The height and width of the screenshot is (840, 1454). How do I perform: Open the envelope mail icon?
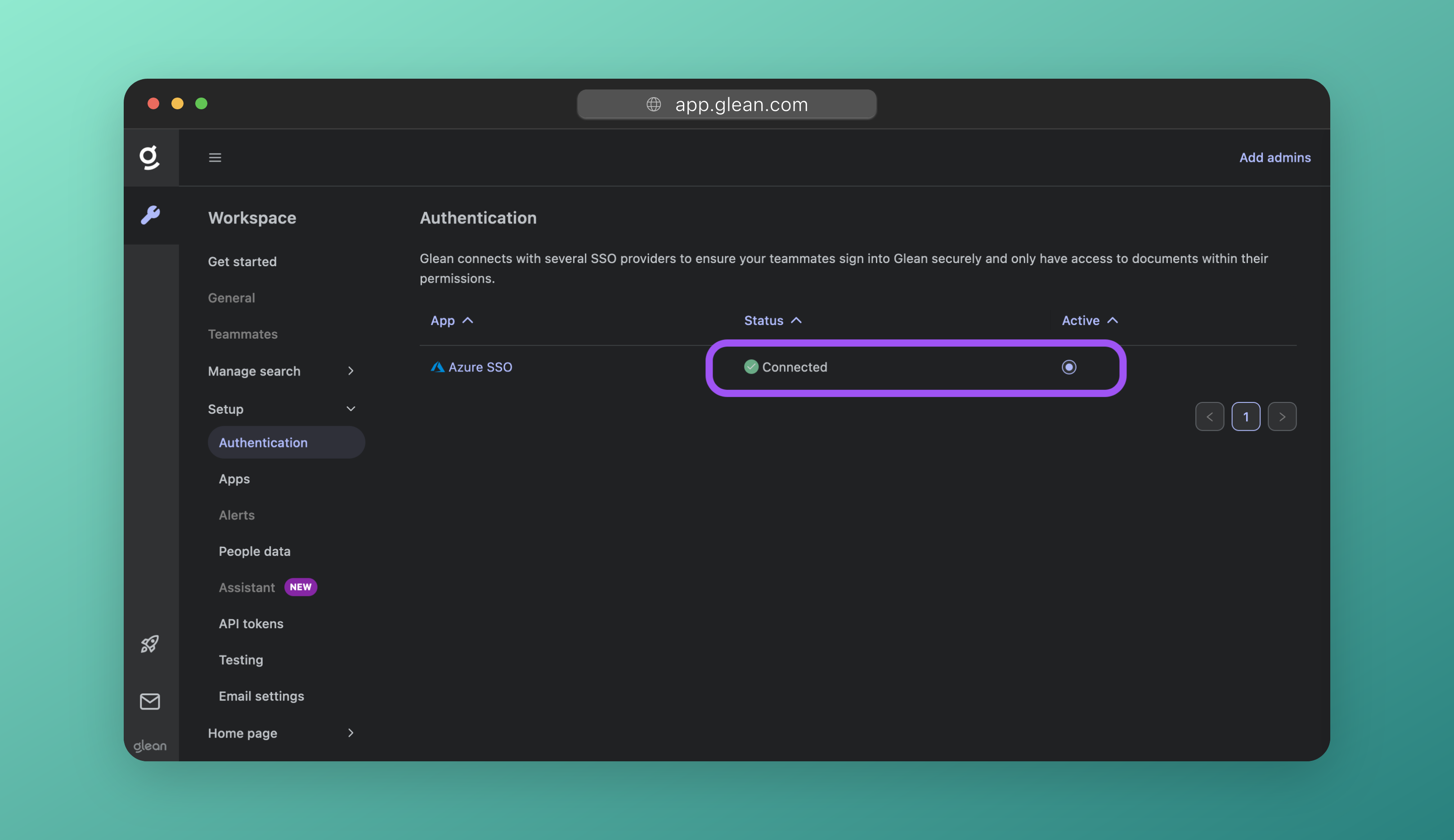coord(150,701)
